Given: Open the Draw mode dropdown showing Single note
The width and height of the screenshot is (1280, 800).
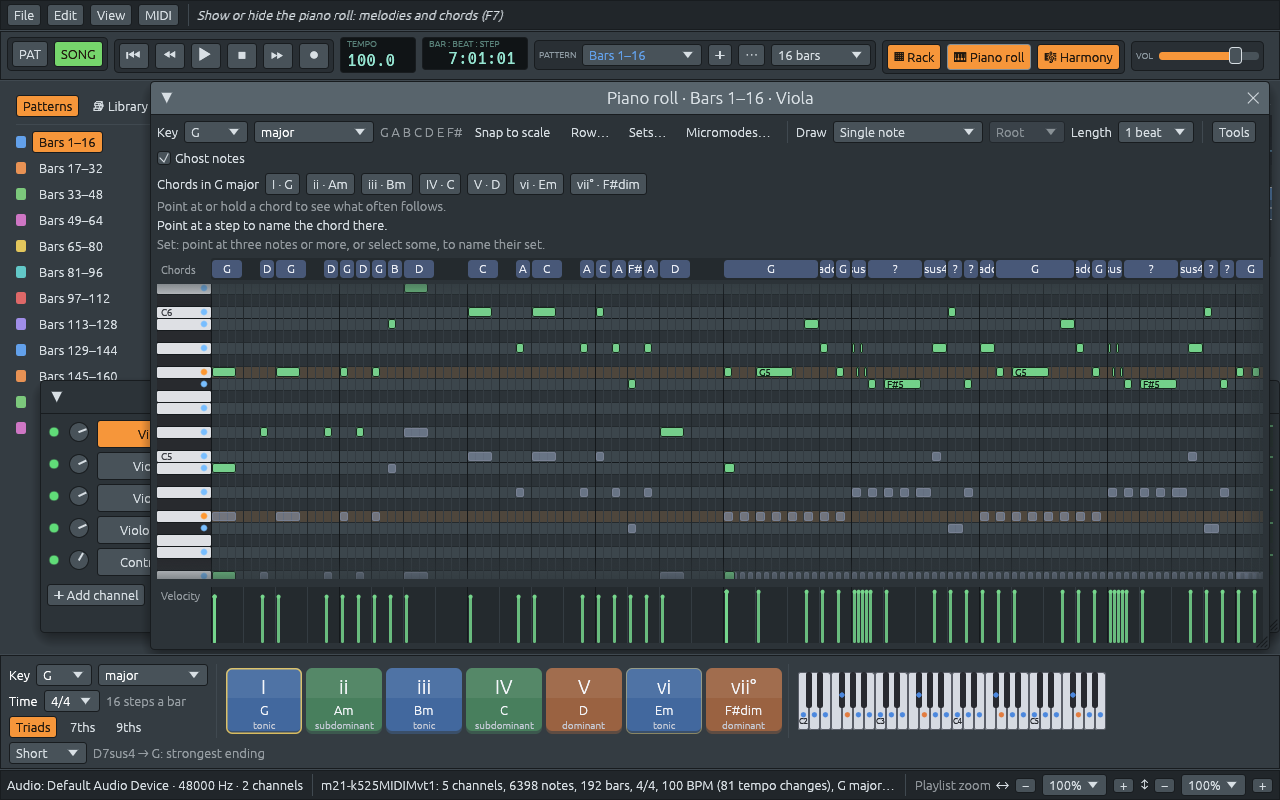Looking at the screenshot, I should pos(908,132).
